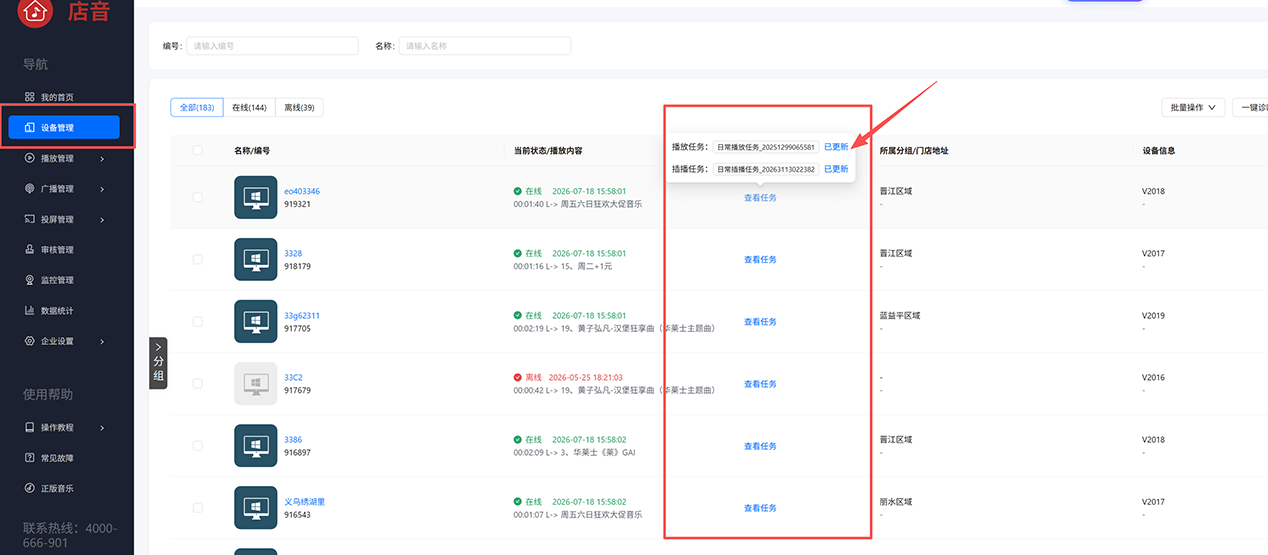Screen dimensions: 1268x555
Task: Open device link eo403346
Action: tap(302, 191)
